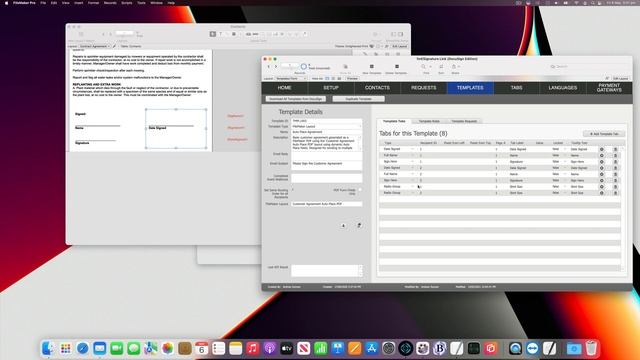Click Add Template Tab button
640x360 pixels.
tap(604, 134)
